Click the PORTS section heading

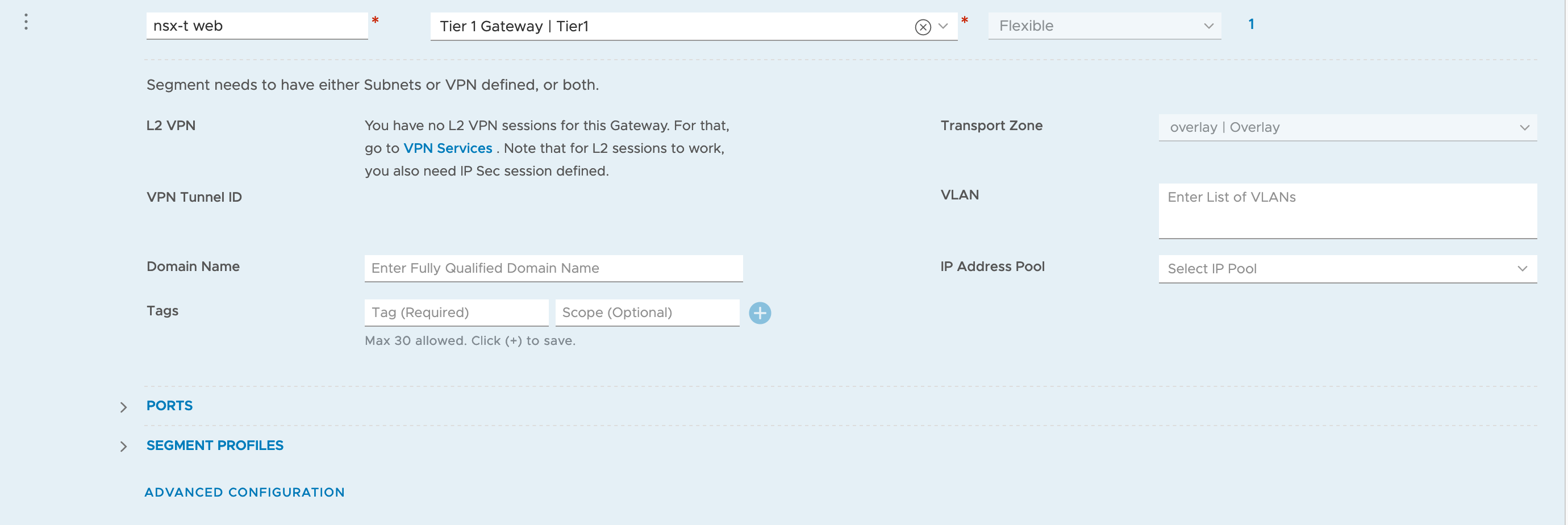pos(169,406)
